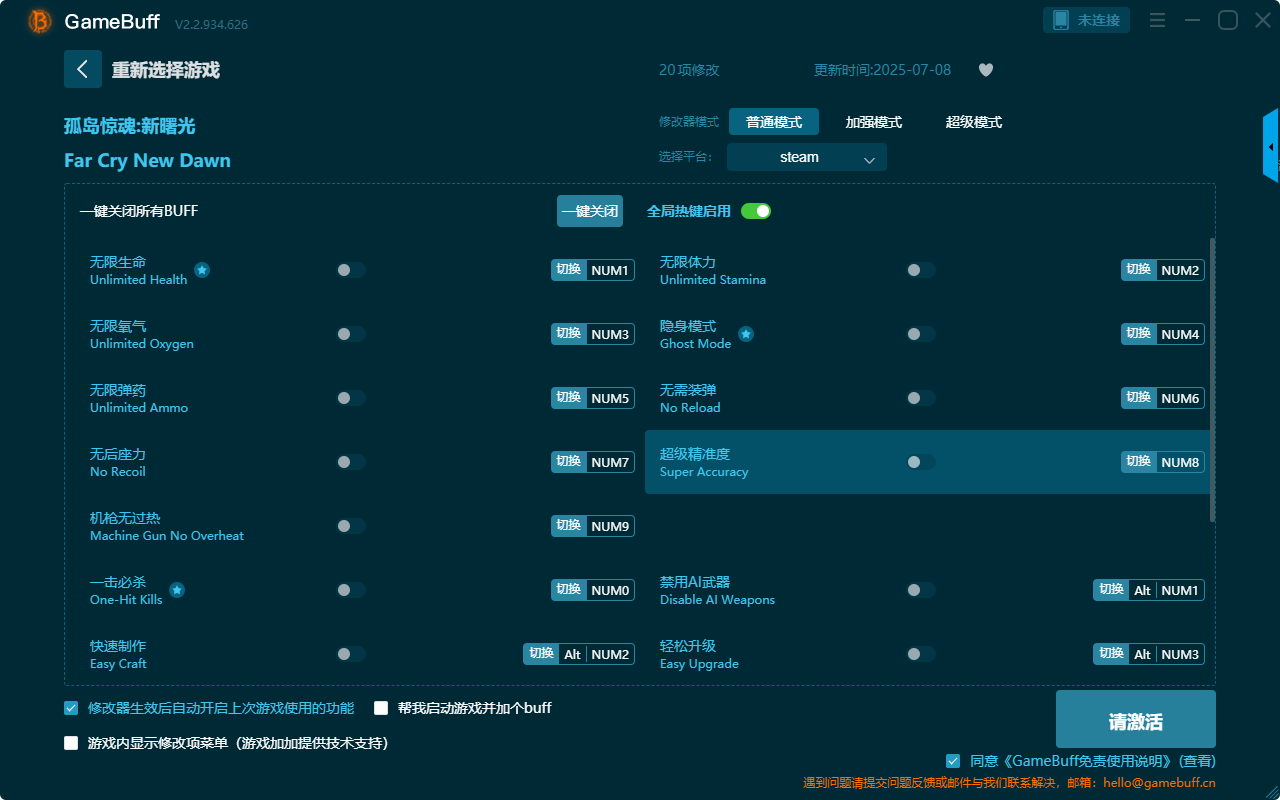Click the vertical scrollbar of the cheat list
Image resolution: width=1280 pixels, height=800 pixels.
[1212, 380]
